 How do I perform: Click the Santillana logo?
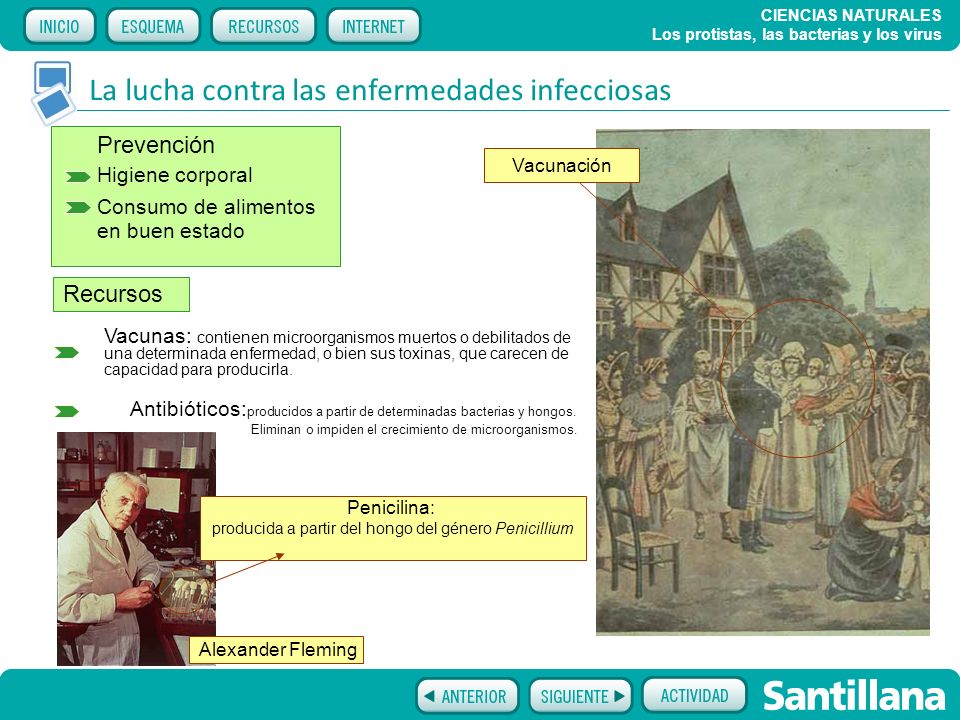click(x=854, y=696)
